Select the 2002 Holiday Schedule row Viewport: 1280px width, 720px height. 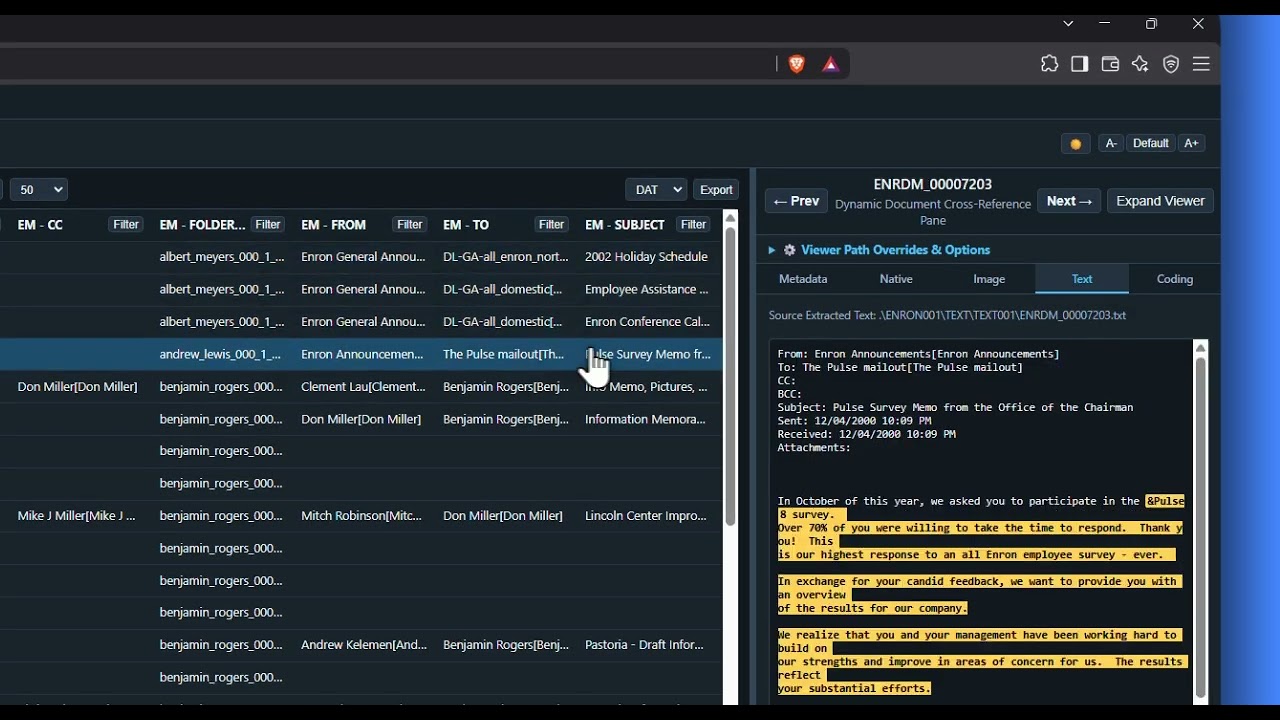point(361,257)
